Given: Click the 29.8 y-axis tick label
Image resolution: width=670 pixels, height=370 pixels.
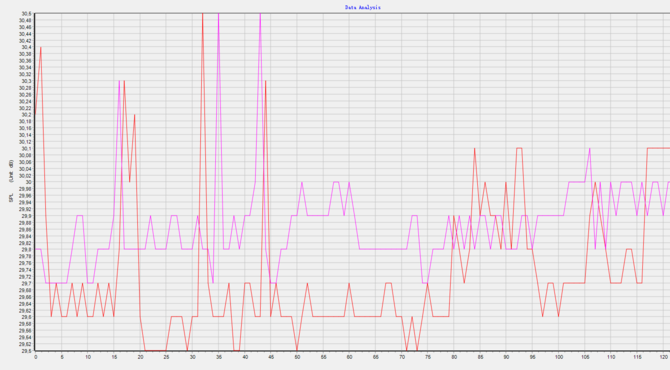Looking at the screenshot, I should pos(26,250).
